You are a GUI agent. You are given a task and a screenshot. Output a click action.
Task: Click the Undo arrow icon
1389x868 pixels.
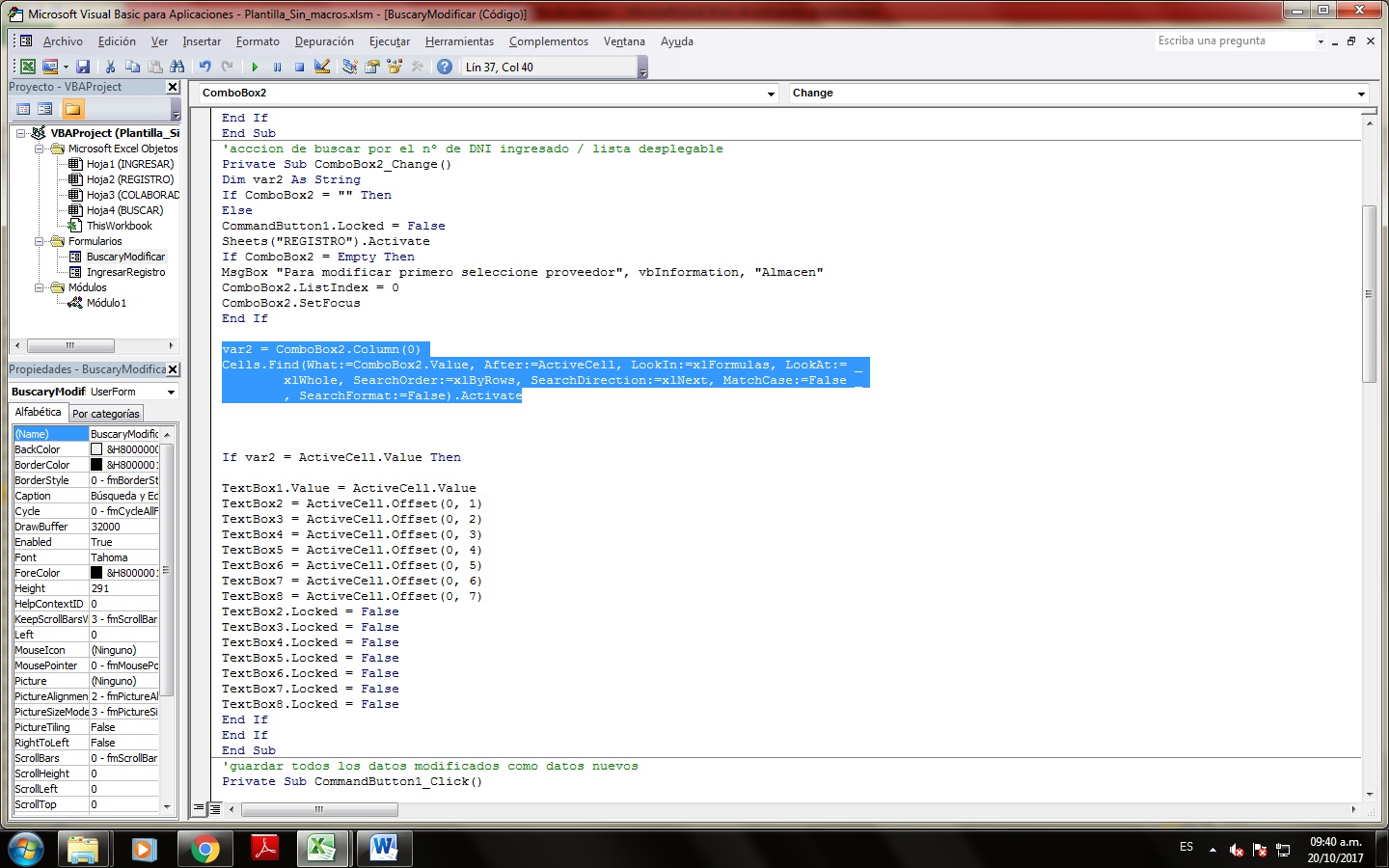click(204, 67)
